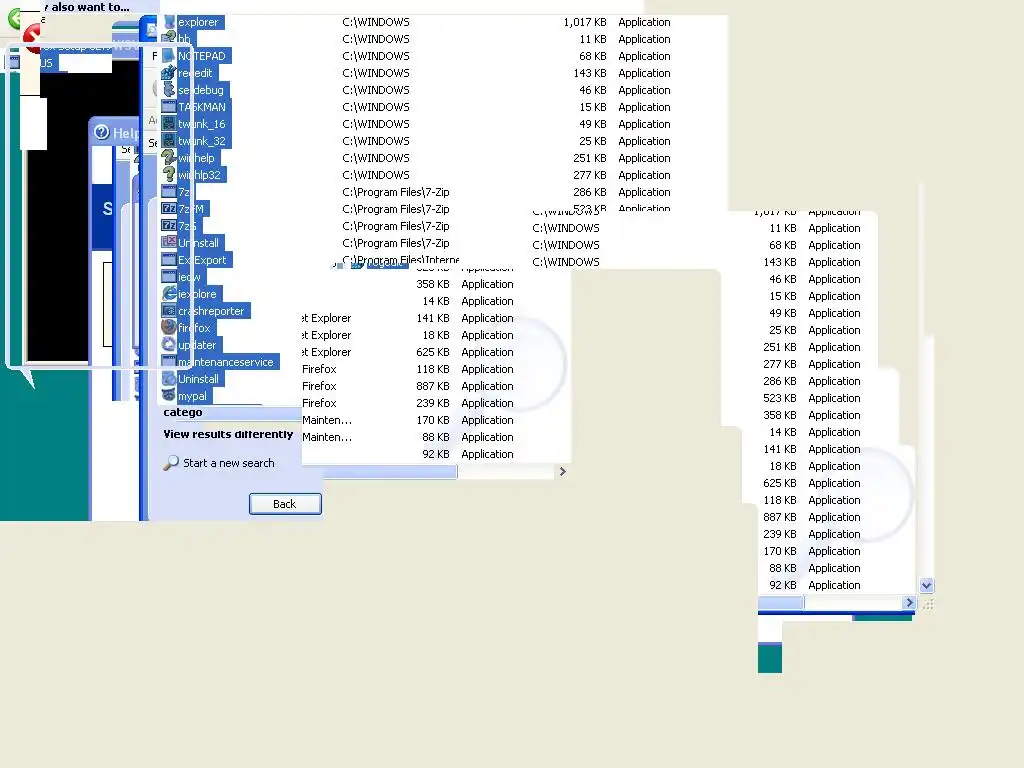Select the winhlp32 question-mark icon

169,175
